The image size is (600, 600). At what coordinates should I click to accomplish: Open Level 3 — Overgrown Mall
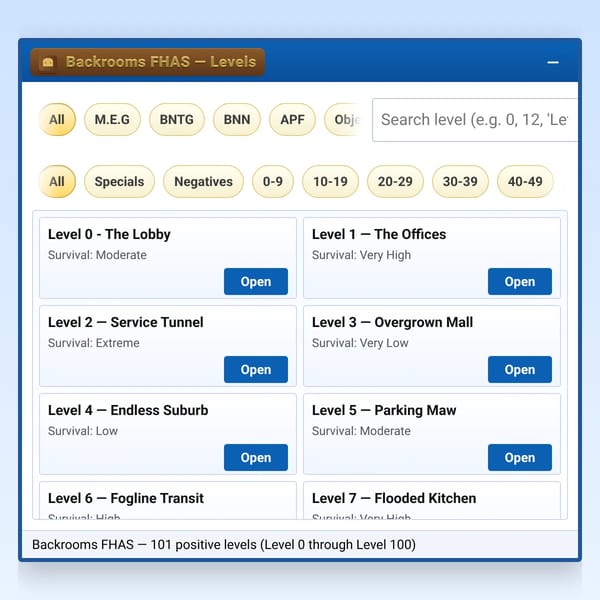[x=520, y=370]
